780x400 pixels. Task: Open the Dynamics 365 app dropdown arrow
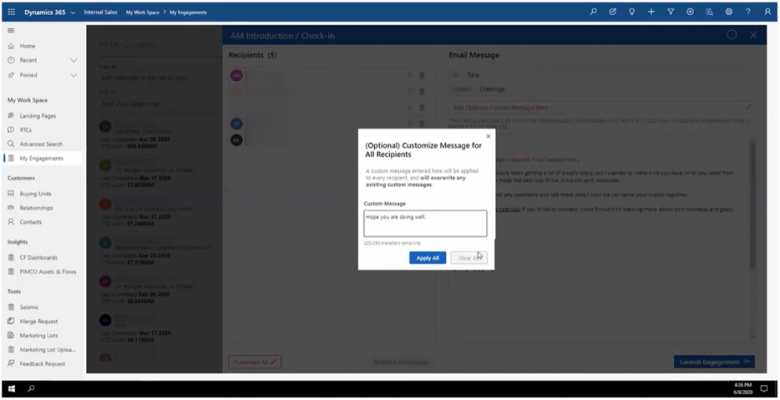pyautogui.click(x=72, y=12)
